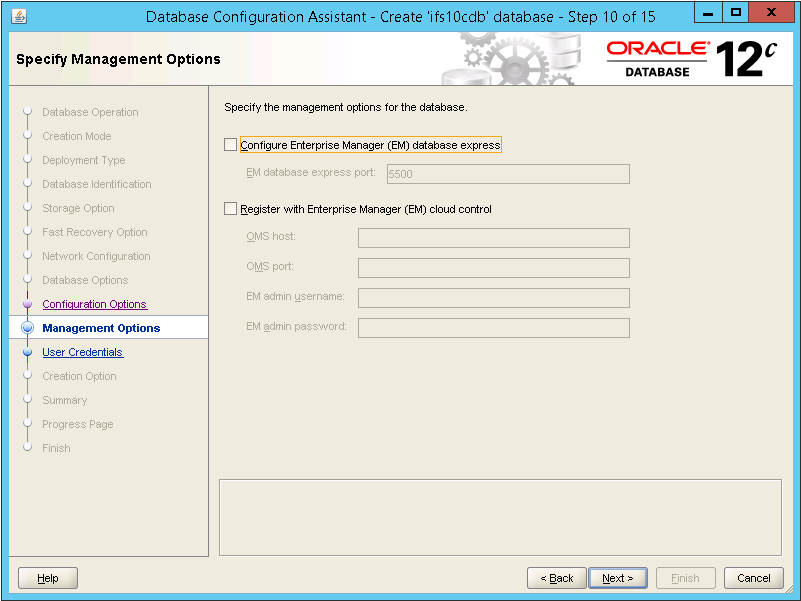Go to User Credentials step link

82,352
